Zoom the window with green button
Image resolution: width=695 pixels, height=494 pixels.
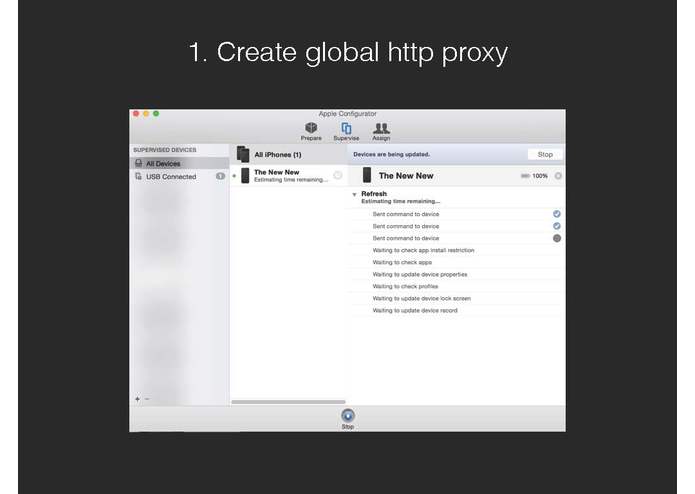156,114
